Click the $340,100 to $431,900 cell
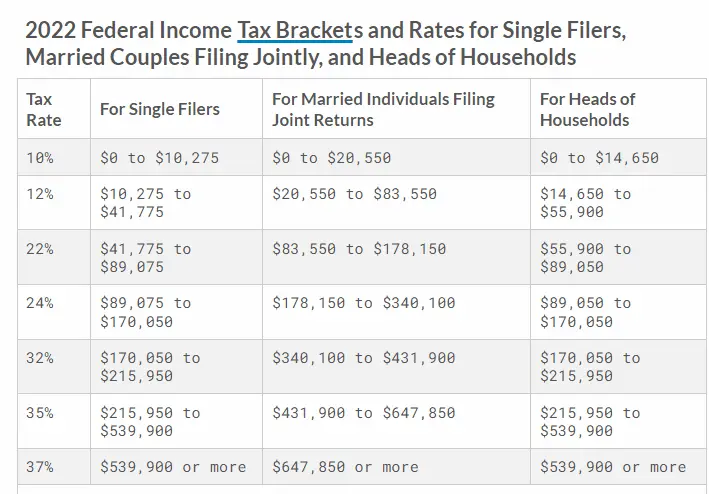709x494 pixels. [363, 357]
